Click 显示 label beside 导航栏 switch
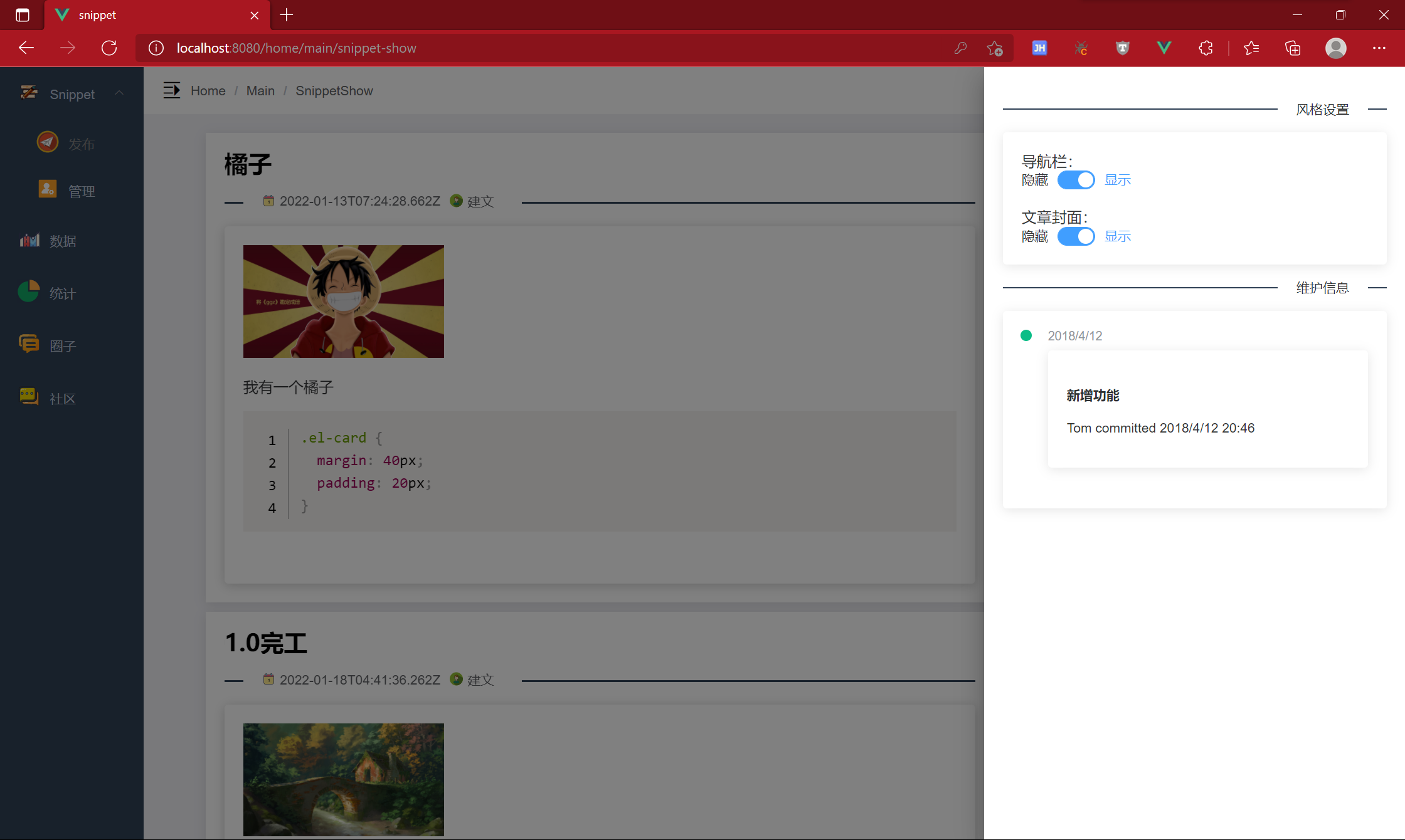 pyautogui.click(x=1118, y=180)
